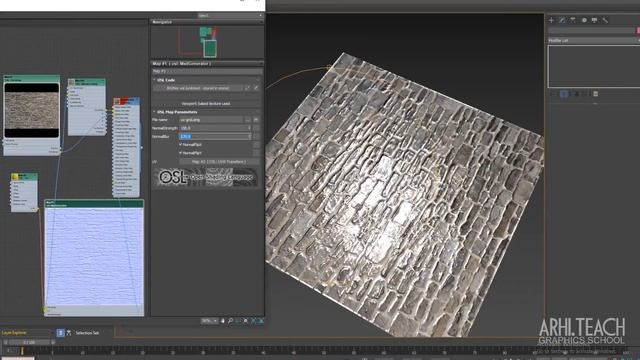The width and height of the screenshot is (640, 360).
Task: Click the OSL Open Shading Language banner
Action: (206, 177)
